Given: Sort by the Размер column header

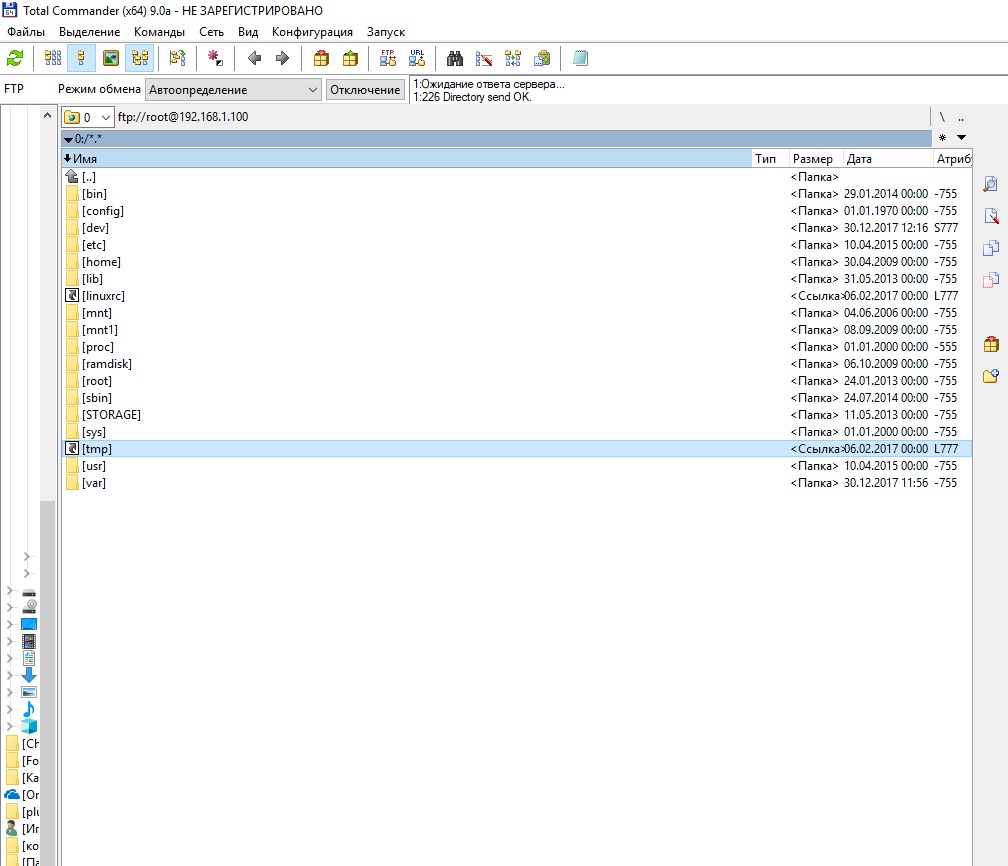Looking at the screenshot, I should coord(815,158).
